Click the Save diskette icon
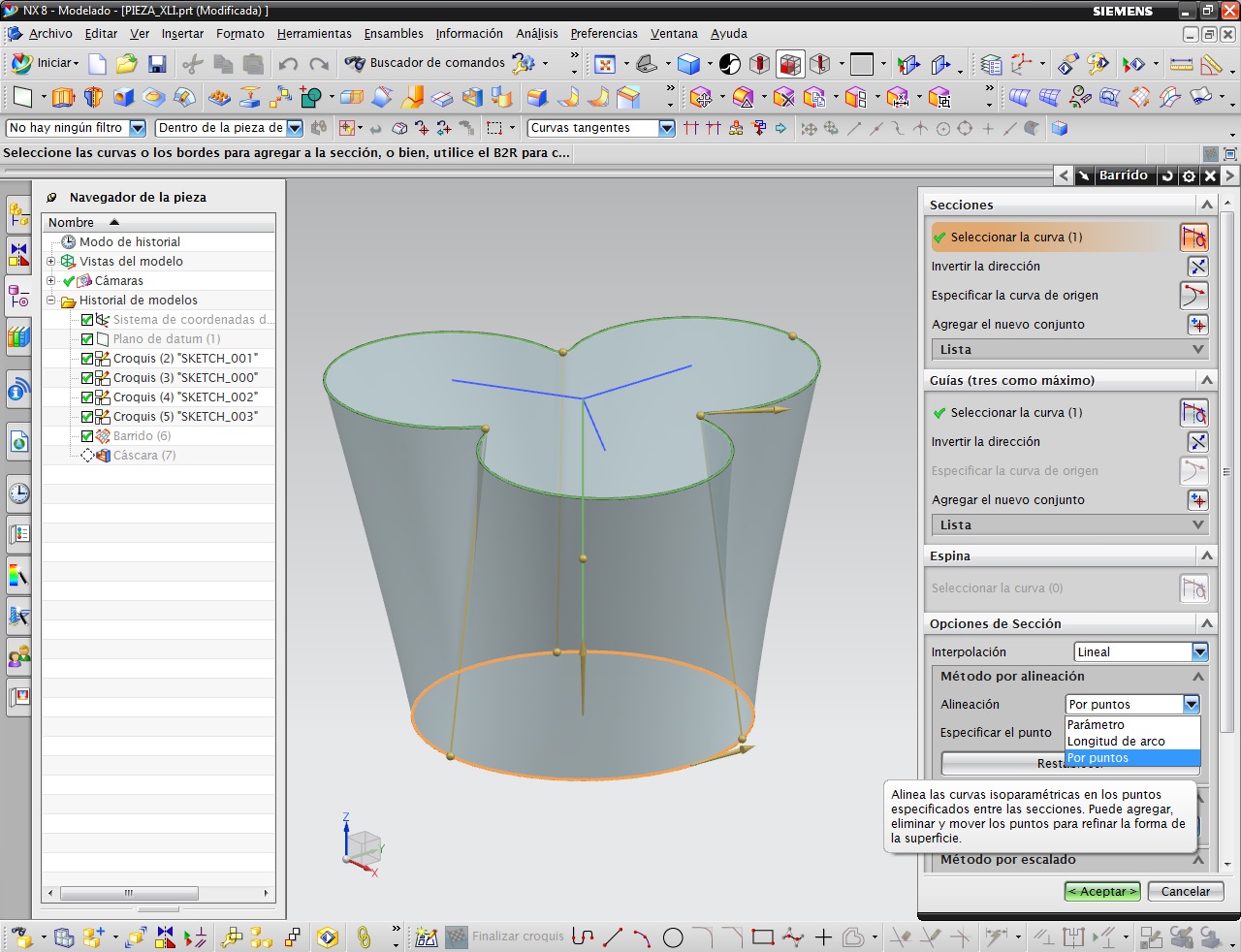 (157, 64)
